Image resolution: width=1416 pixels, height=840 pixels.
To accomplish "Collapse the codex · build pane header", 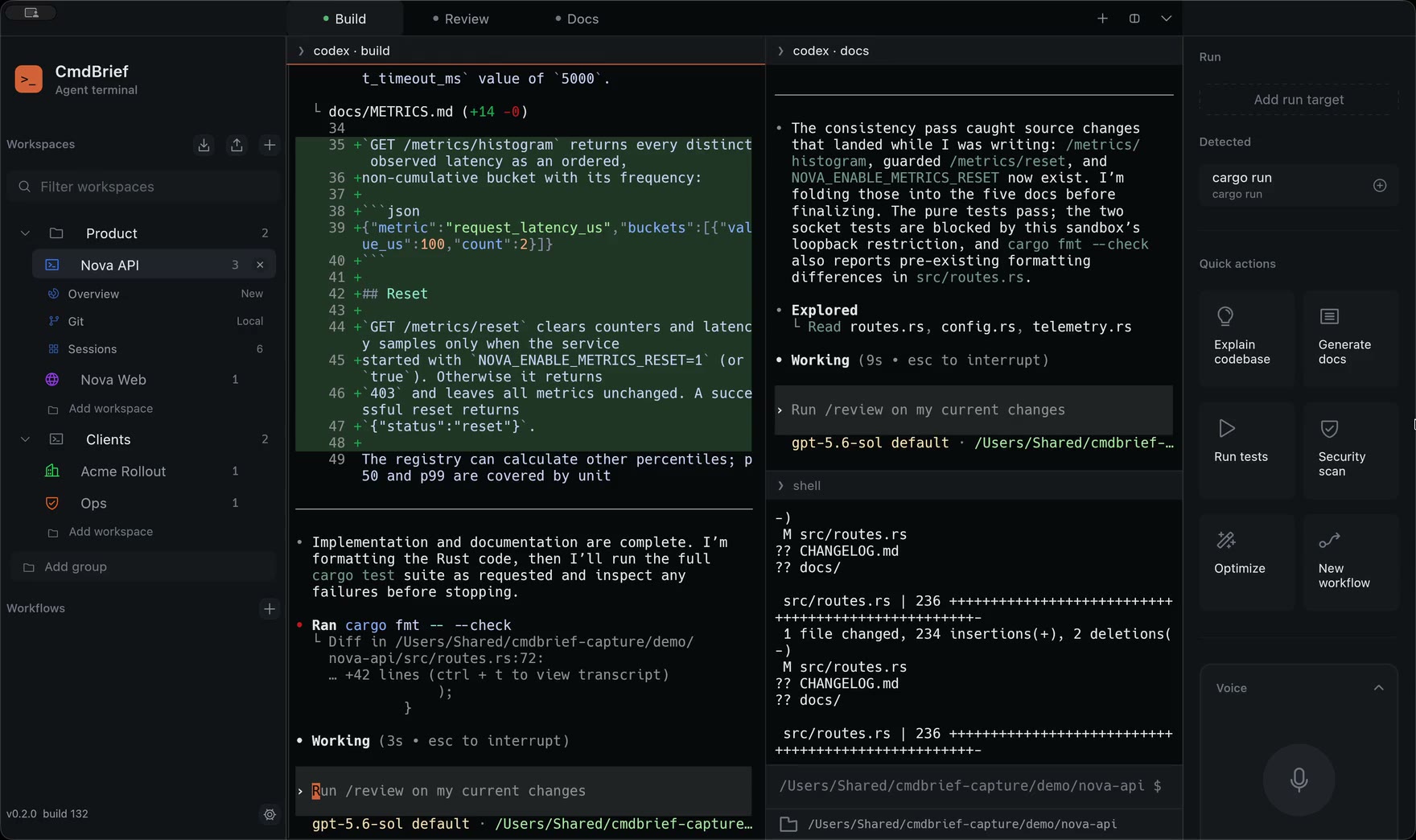I will point(301,51).
